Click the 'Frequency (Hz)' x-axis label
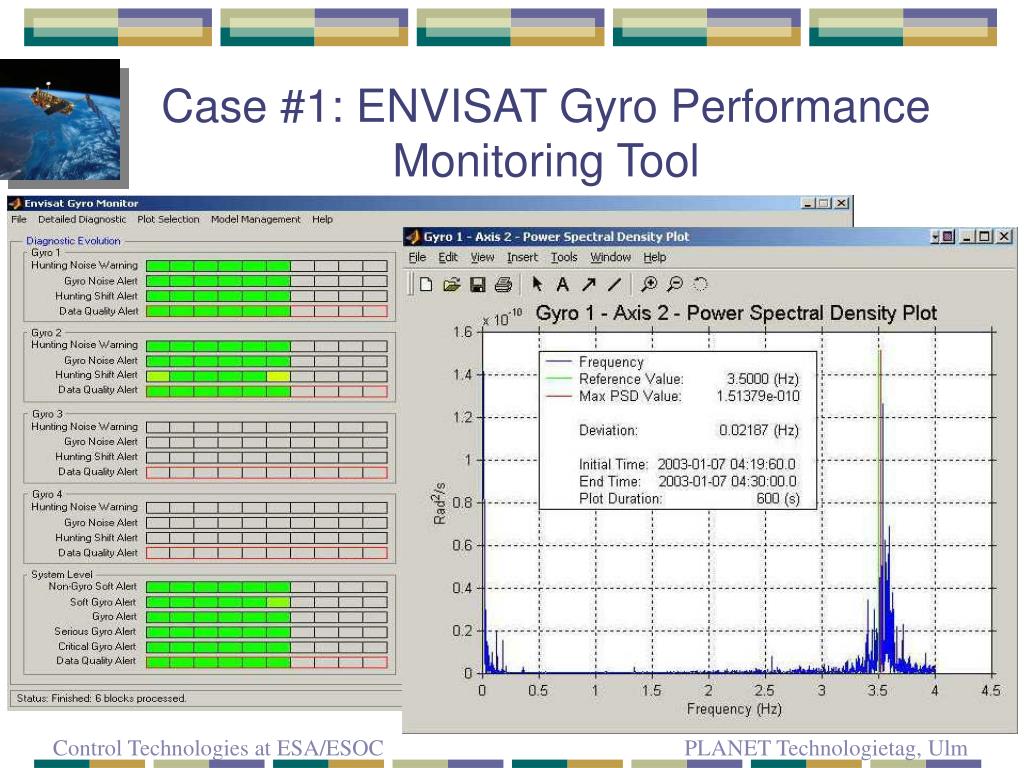Image resolution: width=1024 pixels, height=768 pixels. [734, 709]
